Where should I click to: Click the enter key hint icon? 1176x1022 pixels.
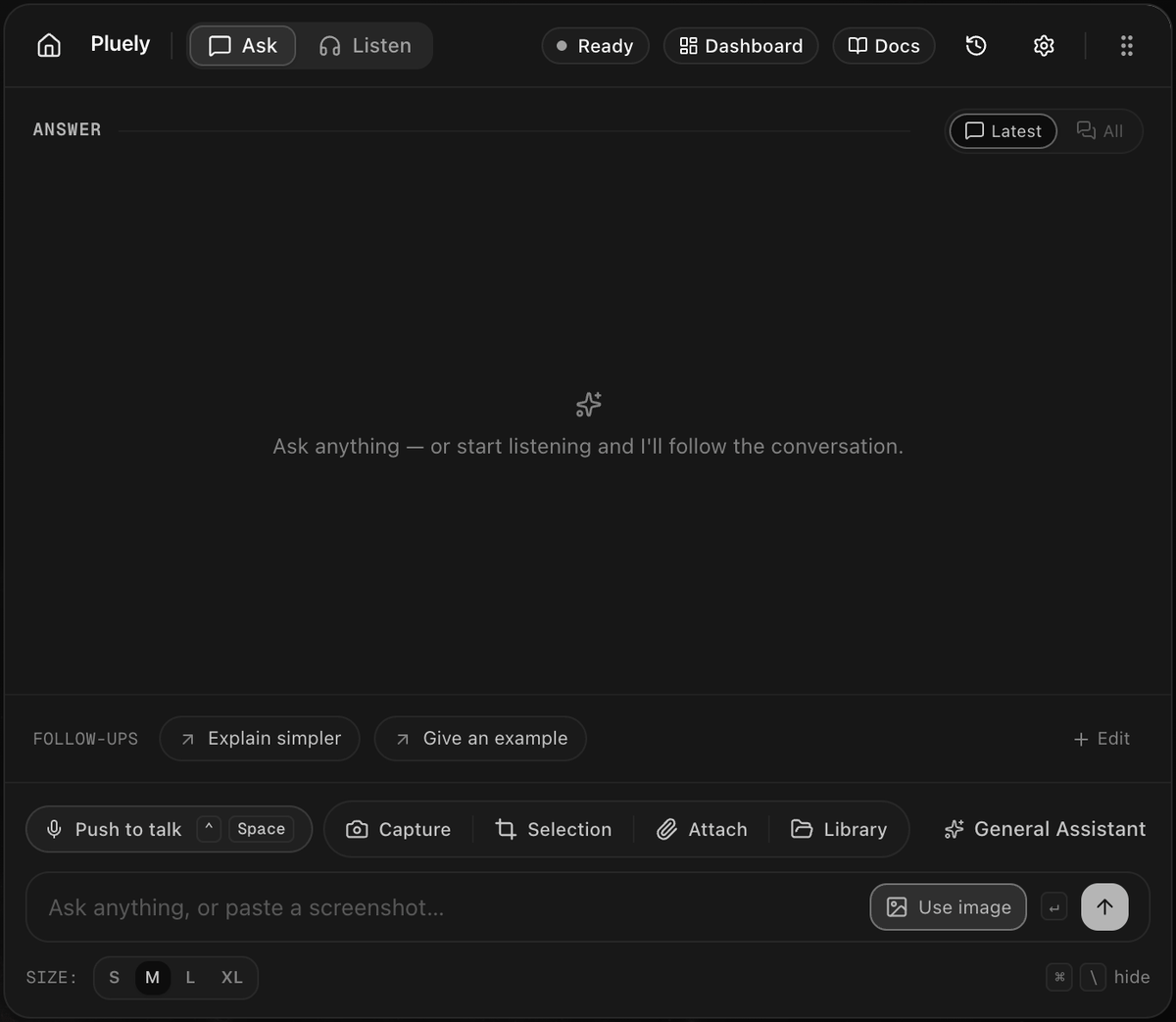point(1053,907)
